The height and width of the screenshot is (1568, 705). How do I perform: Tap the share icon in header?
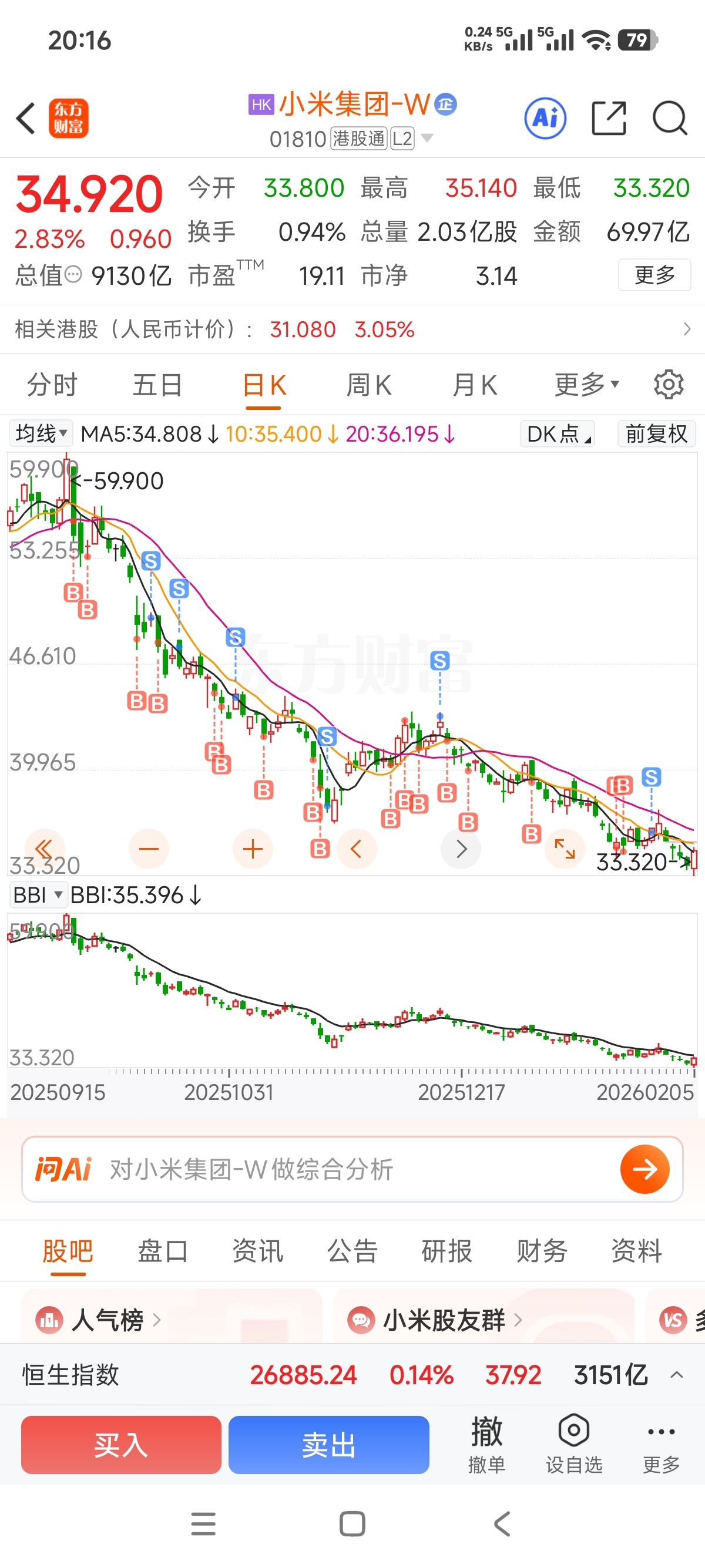point(609,118)
